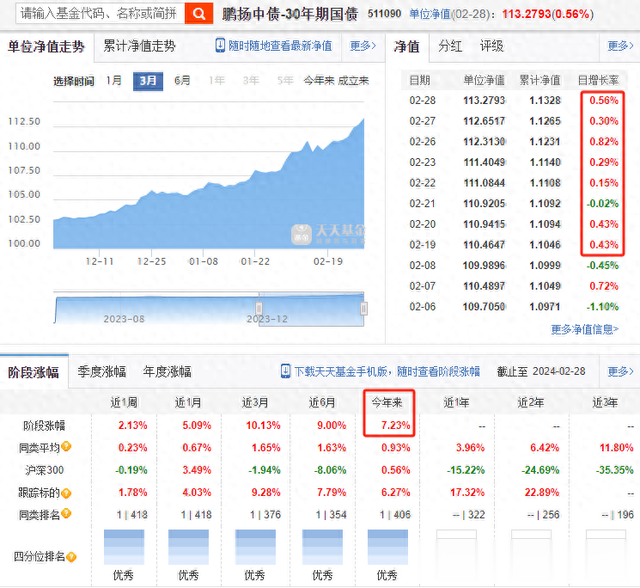Click the 近1周 quartile ranking bar
Image resolution: width=640 pixels, height=588 pixels.
click(x=124, y=547)
